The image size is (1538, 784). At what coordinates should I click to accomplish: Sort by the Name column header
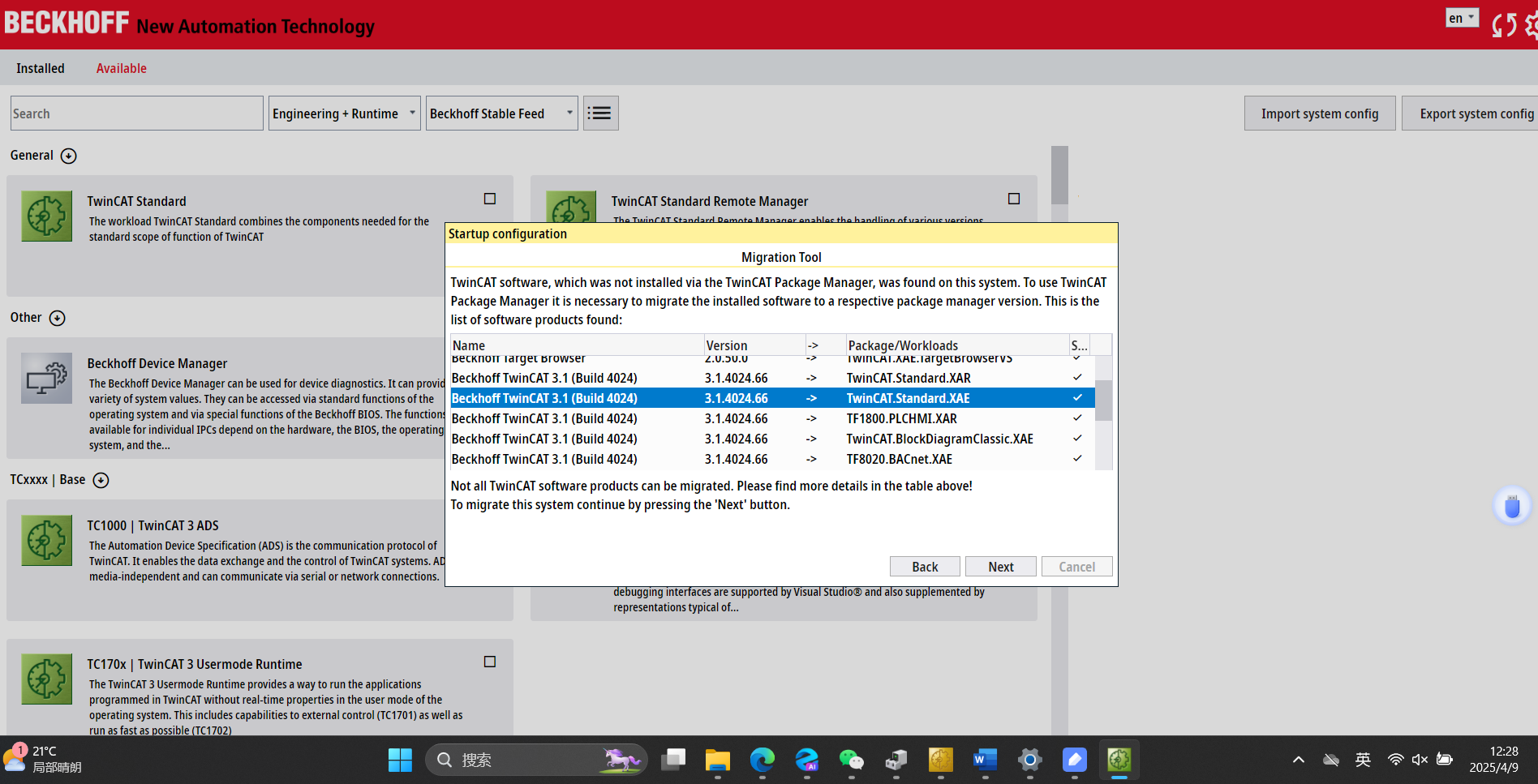[x=578, y=345]
